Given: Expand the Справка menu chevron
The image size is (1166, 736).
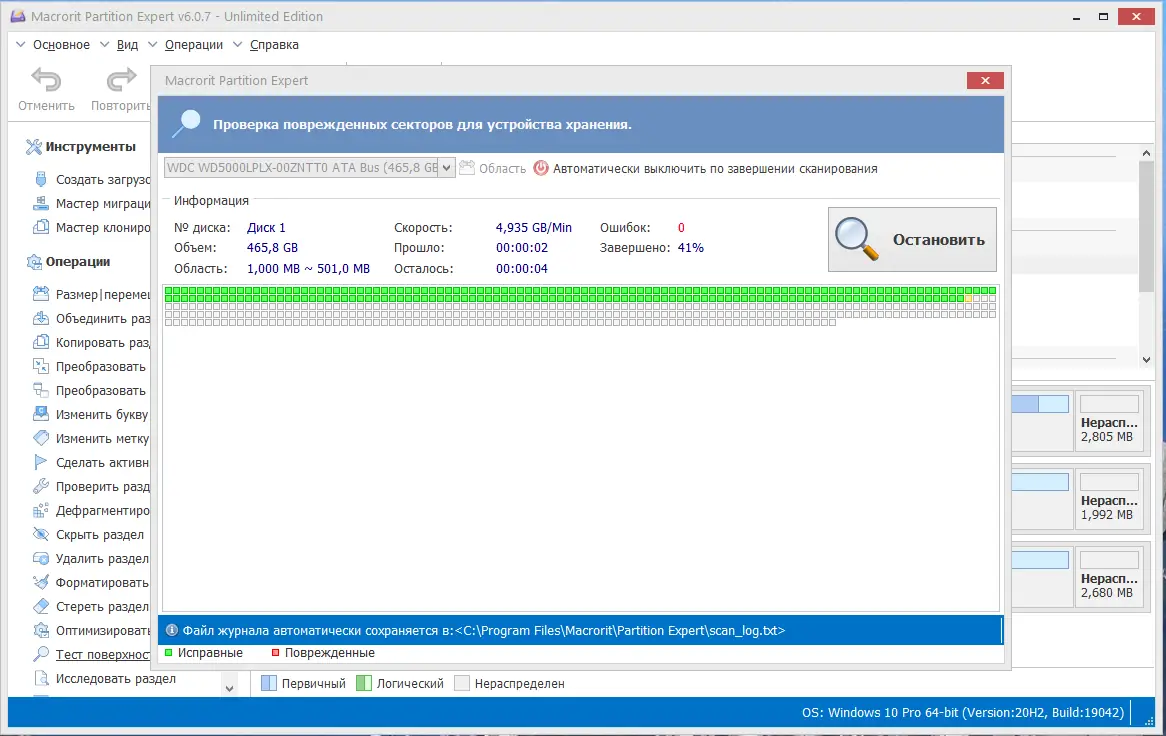Looking at the screenshot, I should click(x=238, y=45).
